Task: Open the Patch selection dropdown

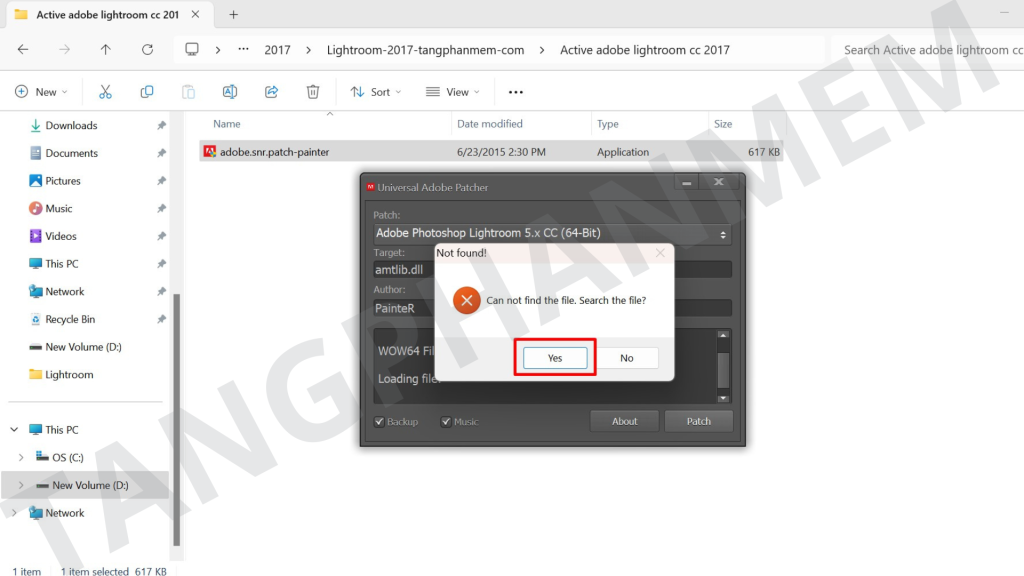Action: pyautogui.click(x=552, y=234)
